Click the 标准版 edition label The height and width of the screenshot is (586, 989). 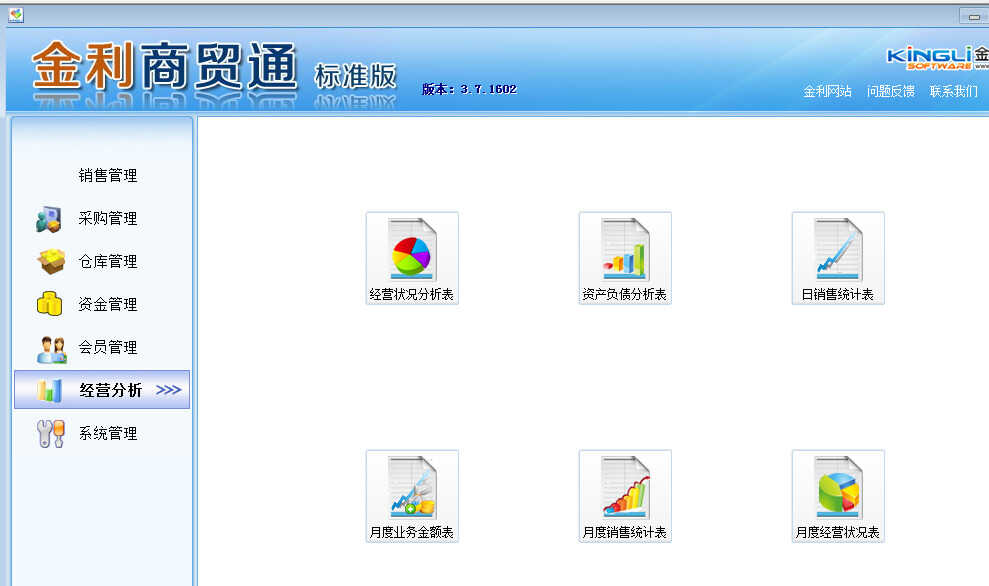pyautogui.click(x=355, y=76)
